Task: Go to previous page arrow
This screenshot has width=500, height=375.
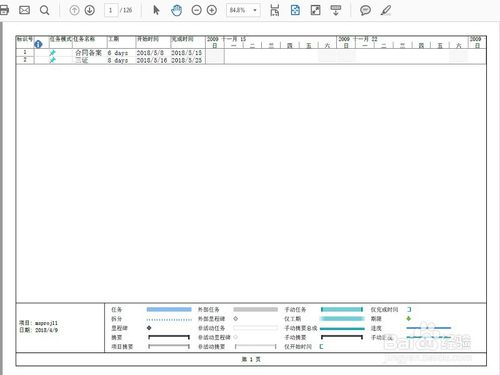Action: tap(74, 10)
